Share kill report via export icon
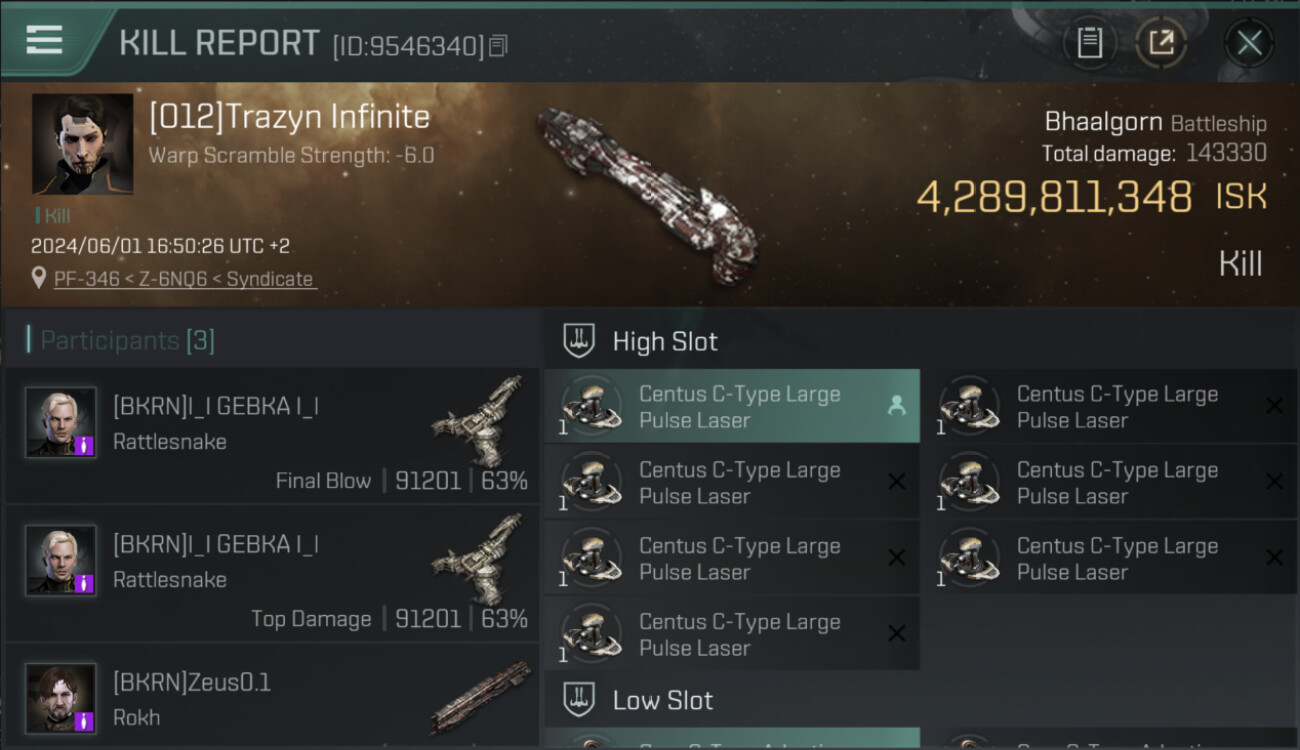 [1161, 43]
